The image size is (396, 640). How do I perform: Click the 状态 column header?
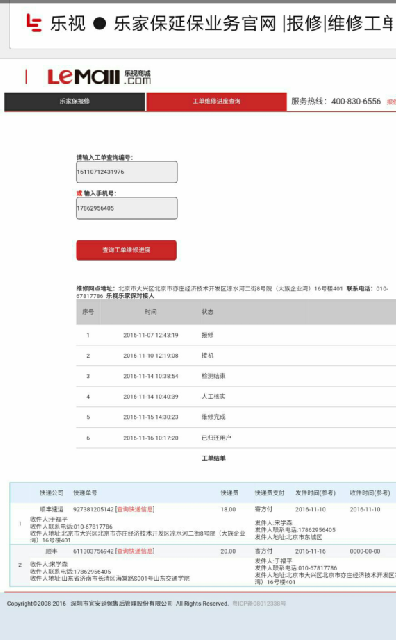(x=207, y=312)
